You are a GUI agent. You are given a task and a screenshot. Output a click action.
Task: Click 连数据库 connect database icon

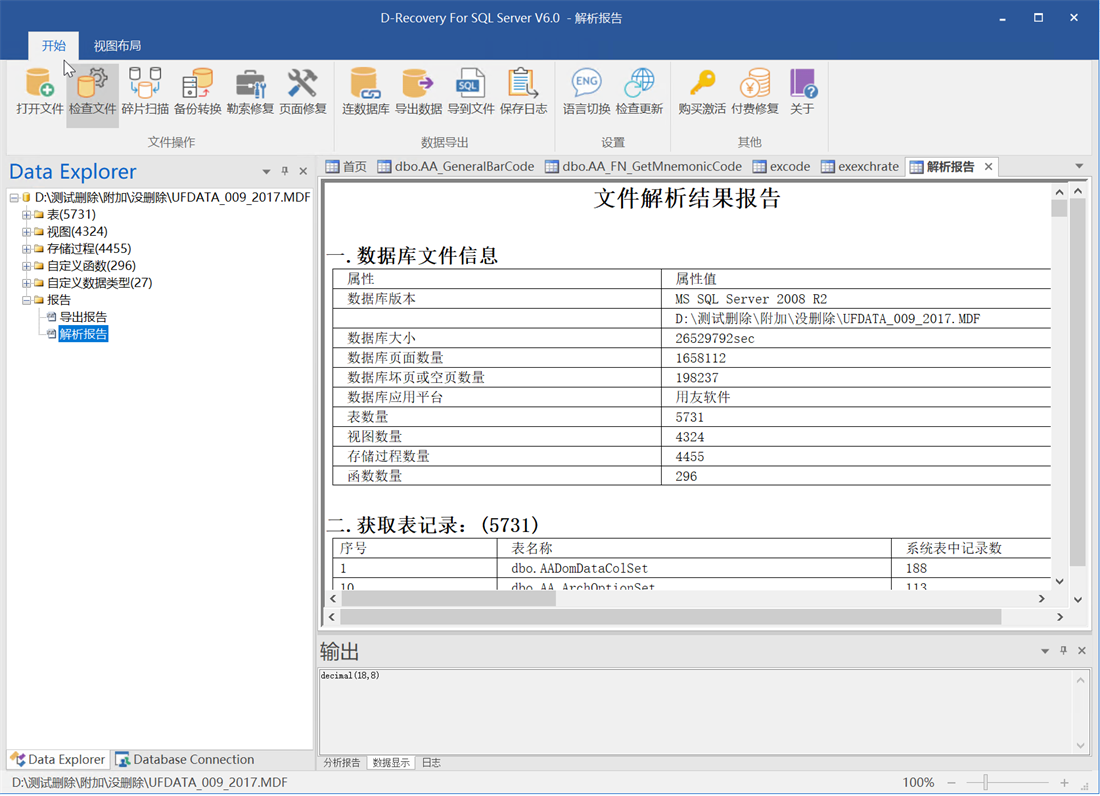click(x=365, y=91)
